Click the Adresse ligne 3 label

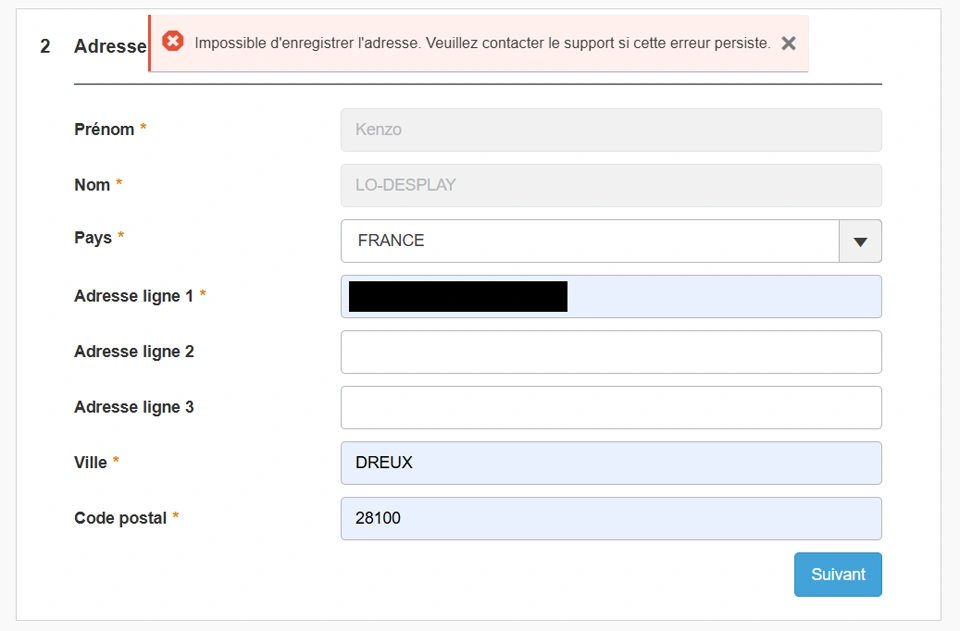click(x=134, y=407)
